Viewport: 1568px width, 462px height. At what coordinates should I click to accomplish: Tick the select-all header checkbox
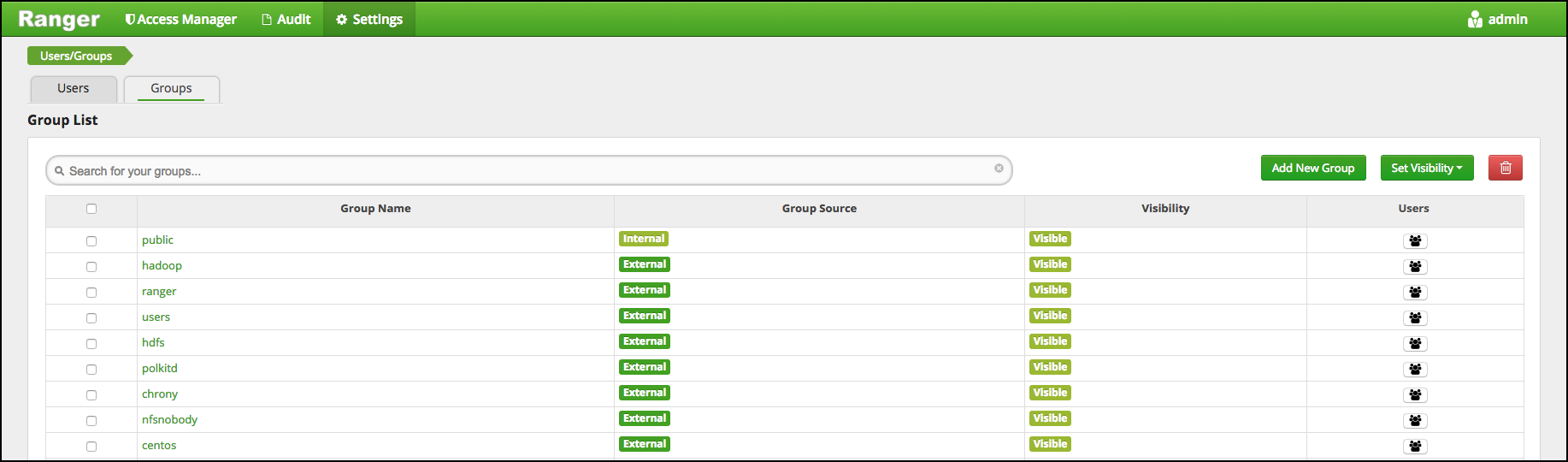click(91, 209)
